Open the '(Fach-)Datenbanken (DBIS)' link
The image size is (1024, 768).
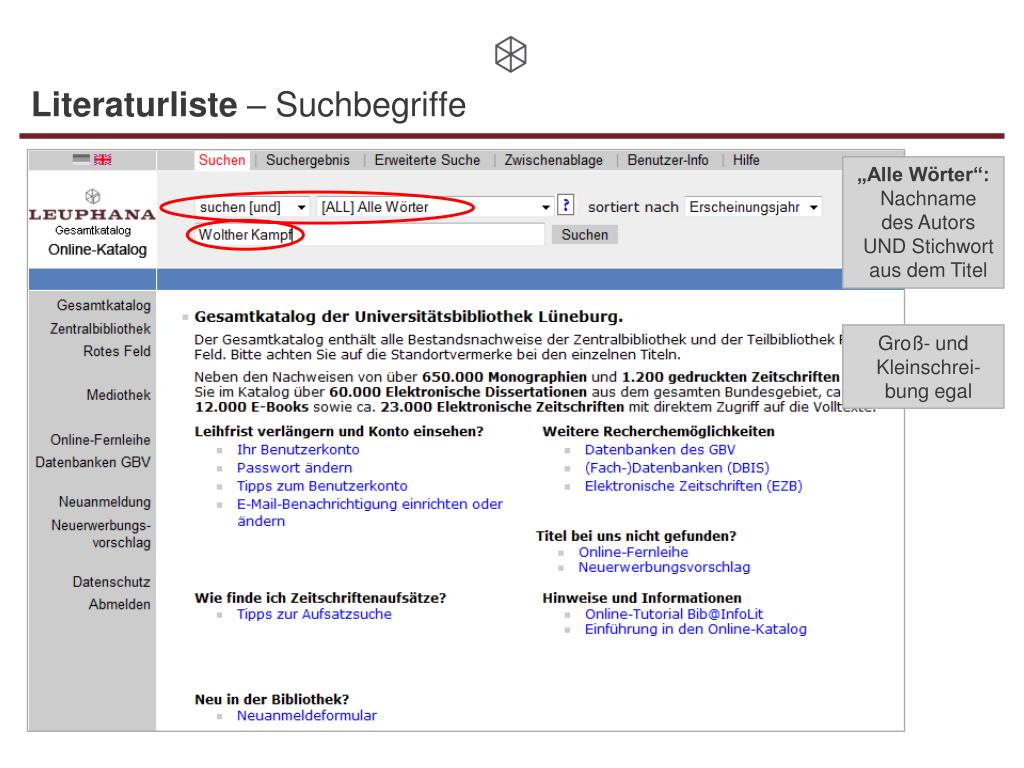click(x=677, y=468)
